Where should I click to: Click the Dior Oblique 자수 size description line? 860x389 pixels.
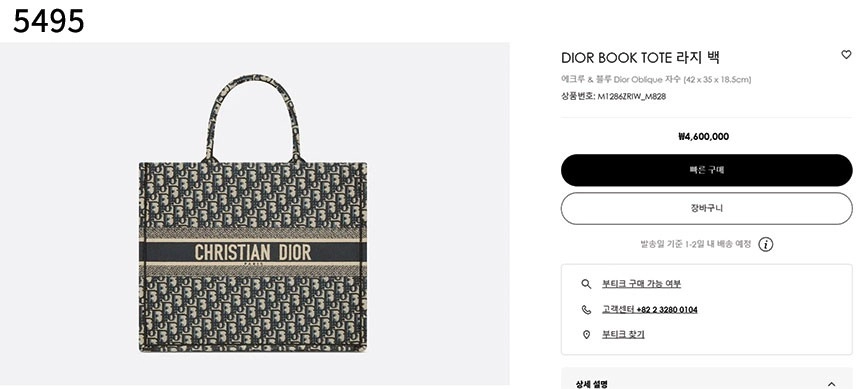tap(656, 80)
